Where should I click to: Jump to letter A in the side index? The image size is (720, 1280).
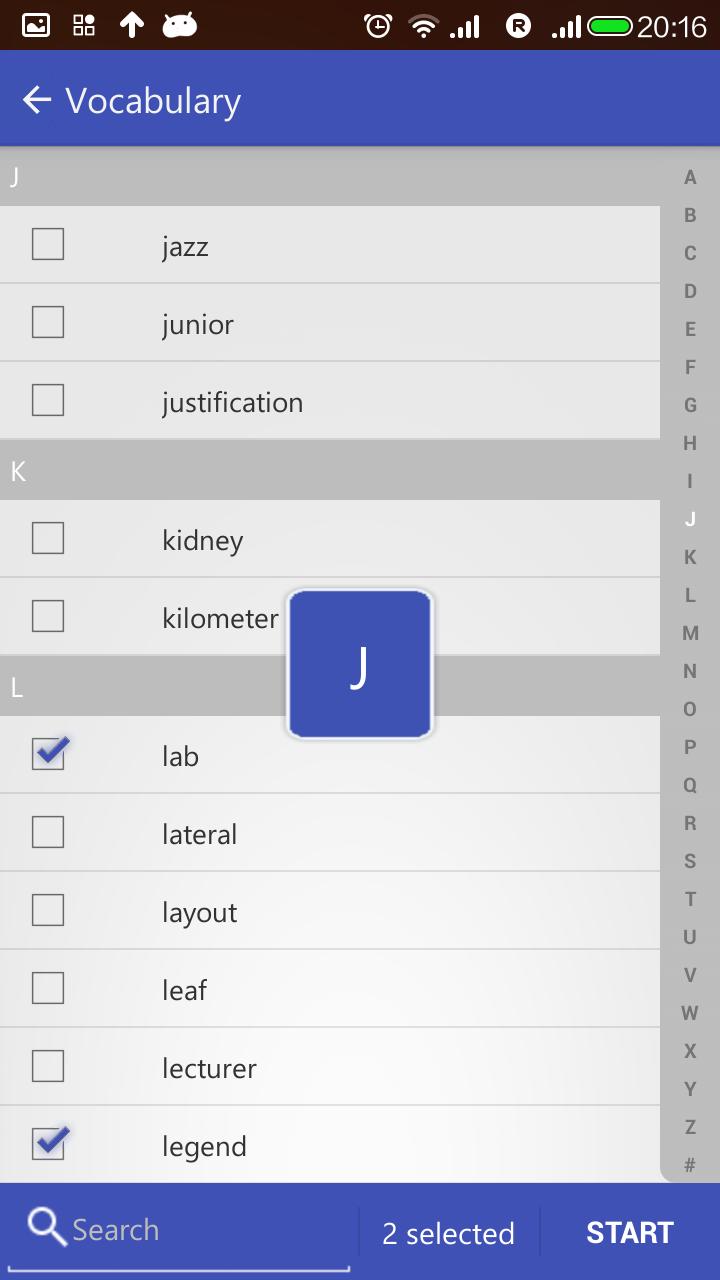(689, 177)
